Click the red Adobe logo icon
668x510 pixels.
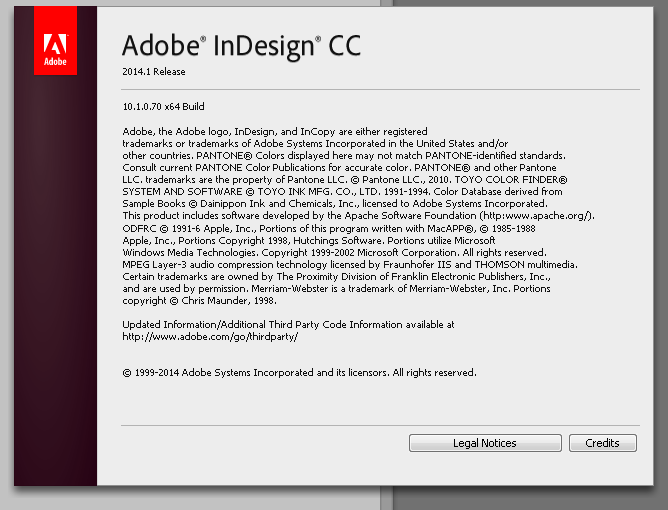55,41
